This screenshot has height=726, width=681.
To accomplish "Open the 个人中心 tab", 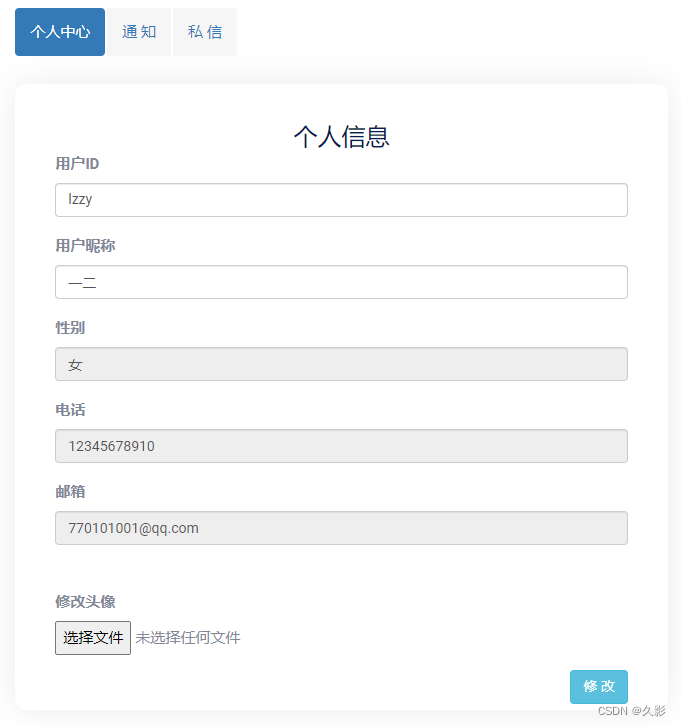I will (x=60, y=32).
